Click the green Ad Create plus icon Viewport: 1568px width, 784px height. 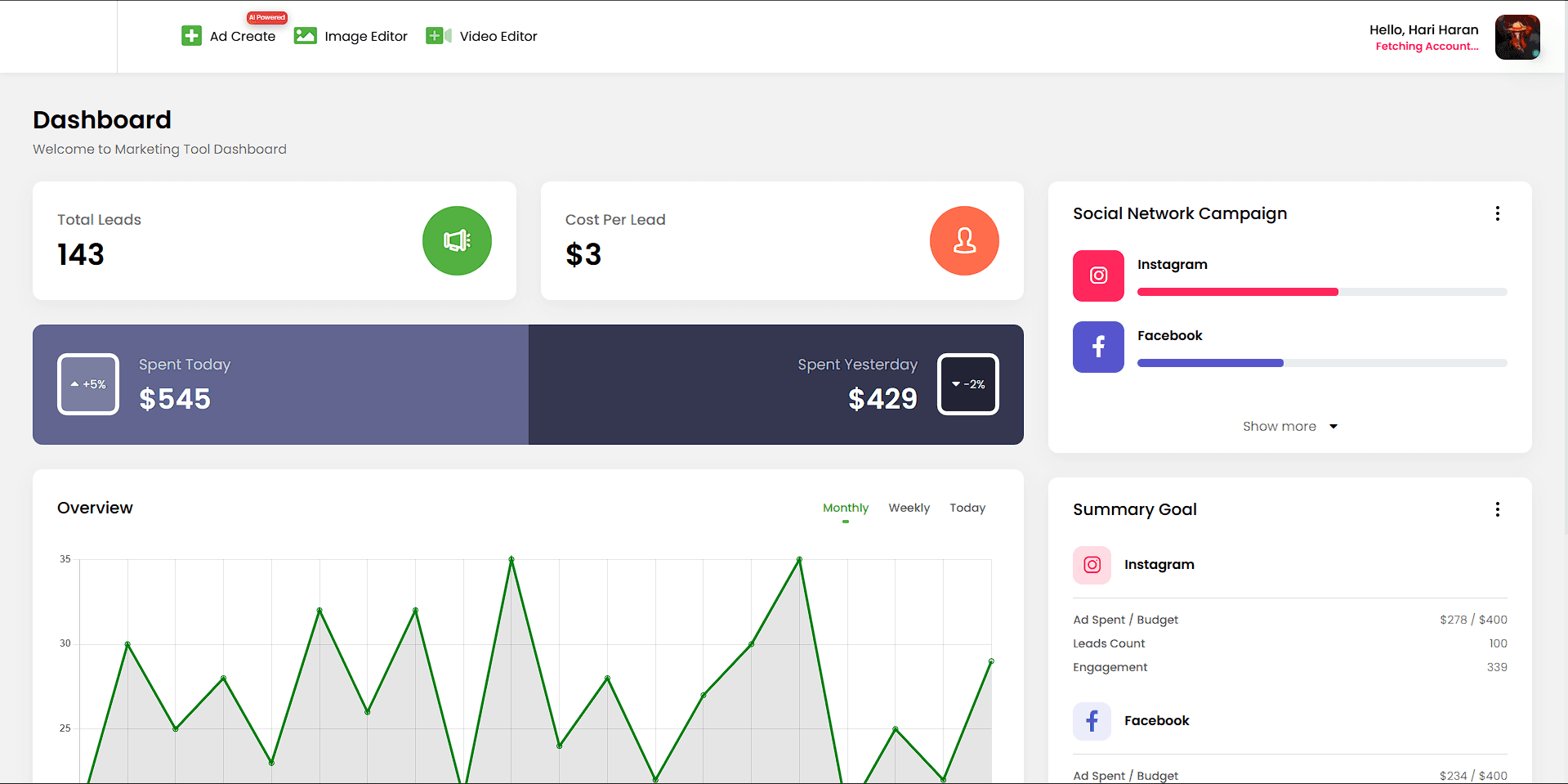(x=191, y=36)
